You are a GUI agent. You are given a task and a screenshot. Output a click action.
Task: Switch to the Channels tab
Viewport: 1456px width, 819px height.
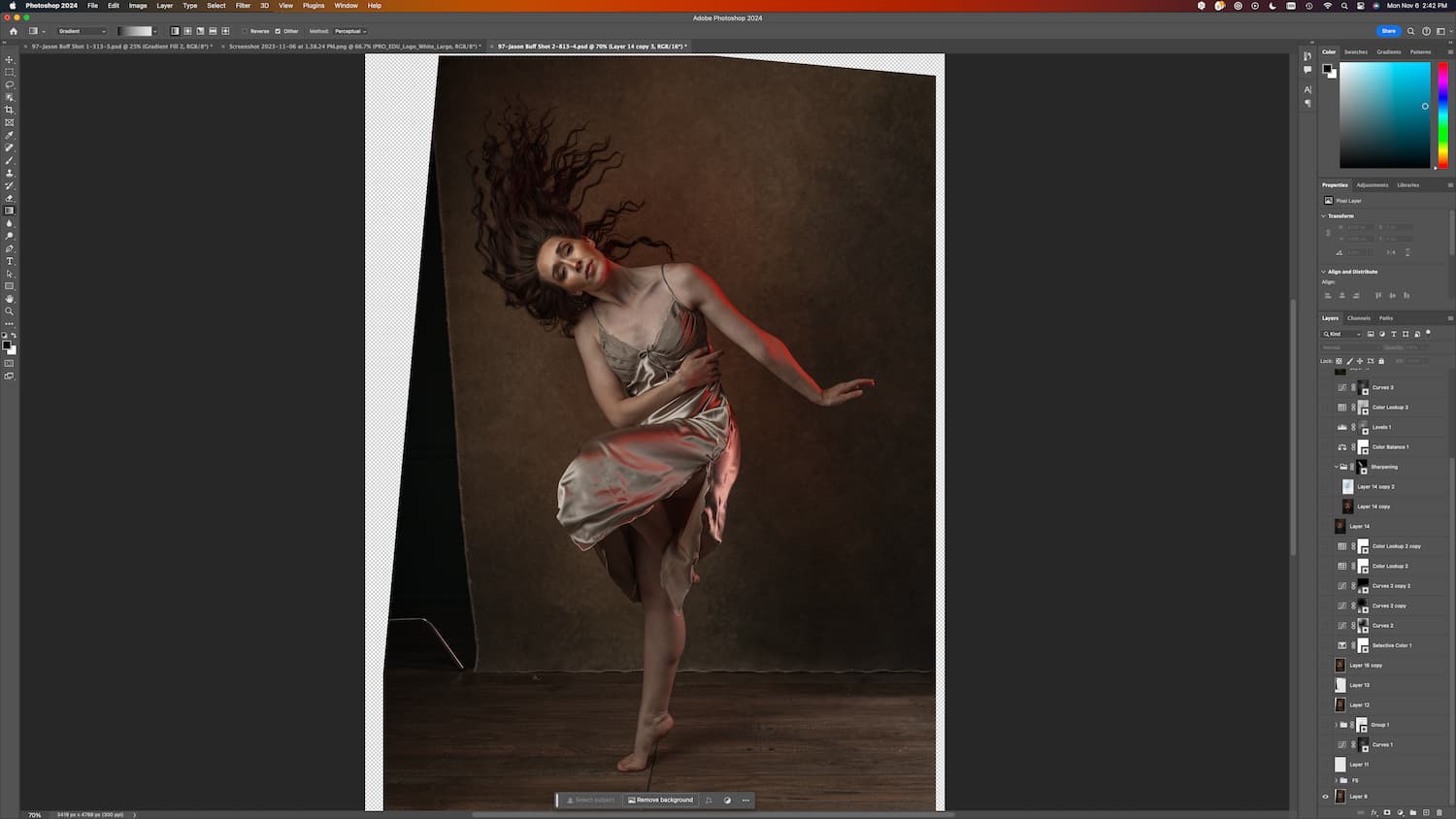(1358, 318)
